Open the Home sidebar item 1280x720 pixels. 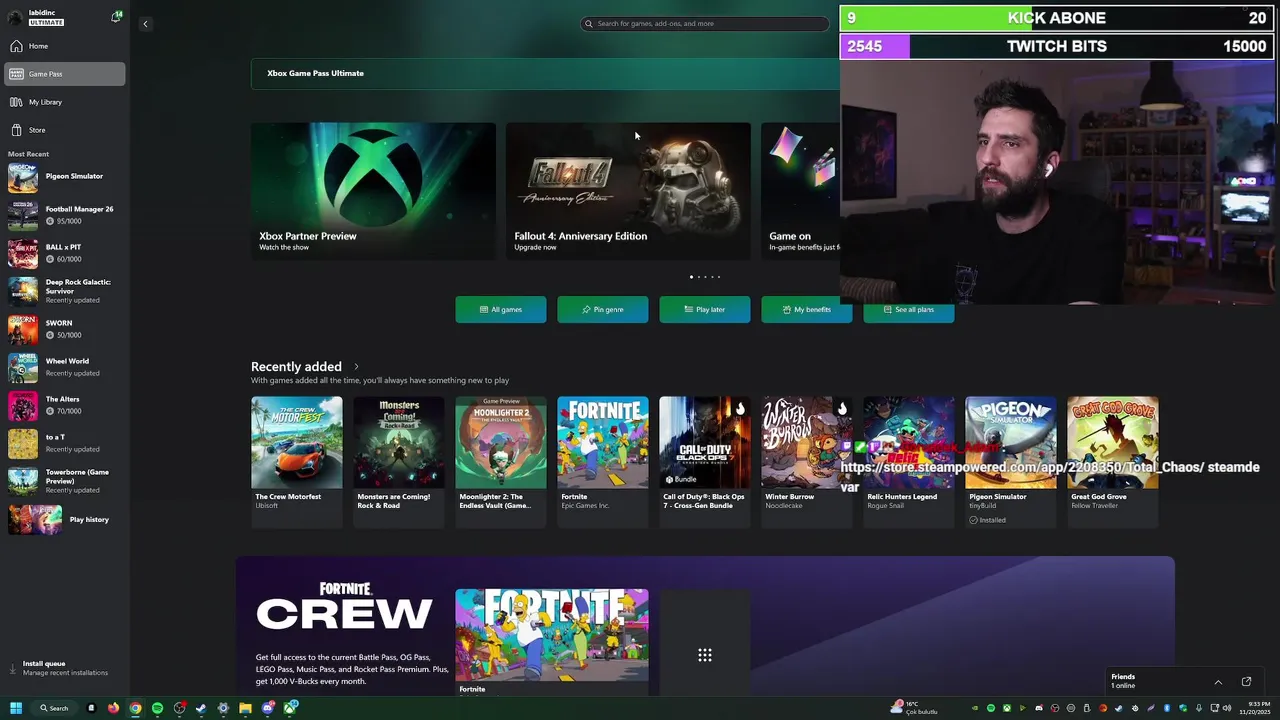pyautogui.click(x=65, y=46)
